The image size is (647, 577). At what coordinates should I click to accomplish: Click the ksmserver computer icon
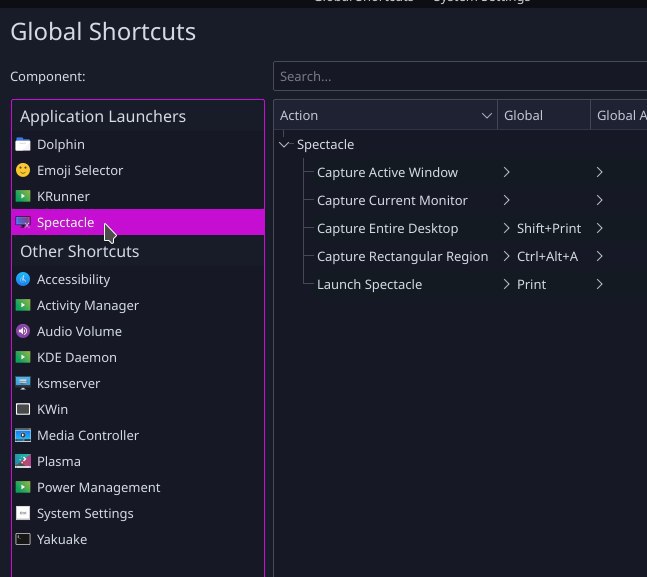(23, 383)
